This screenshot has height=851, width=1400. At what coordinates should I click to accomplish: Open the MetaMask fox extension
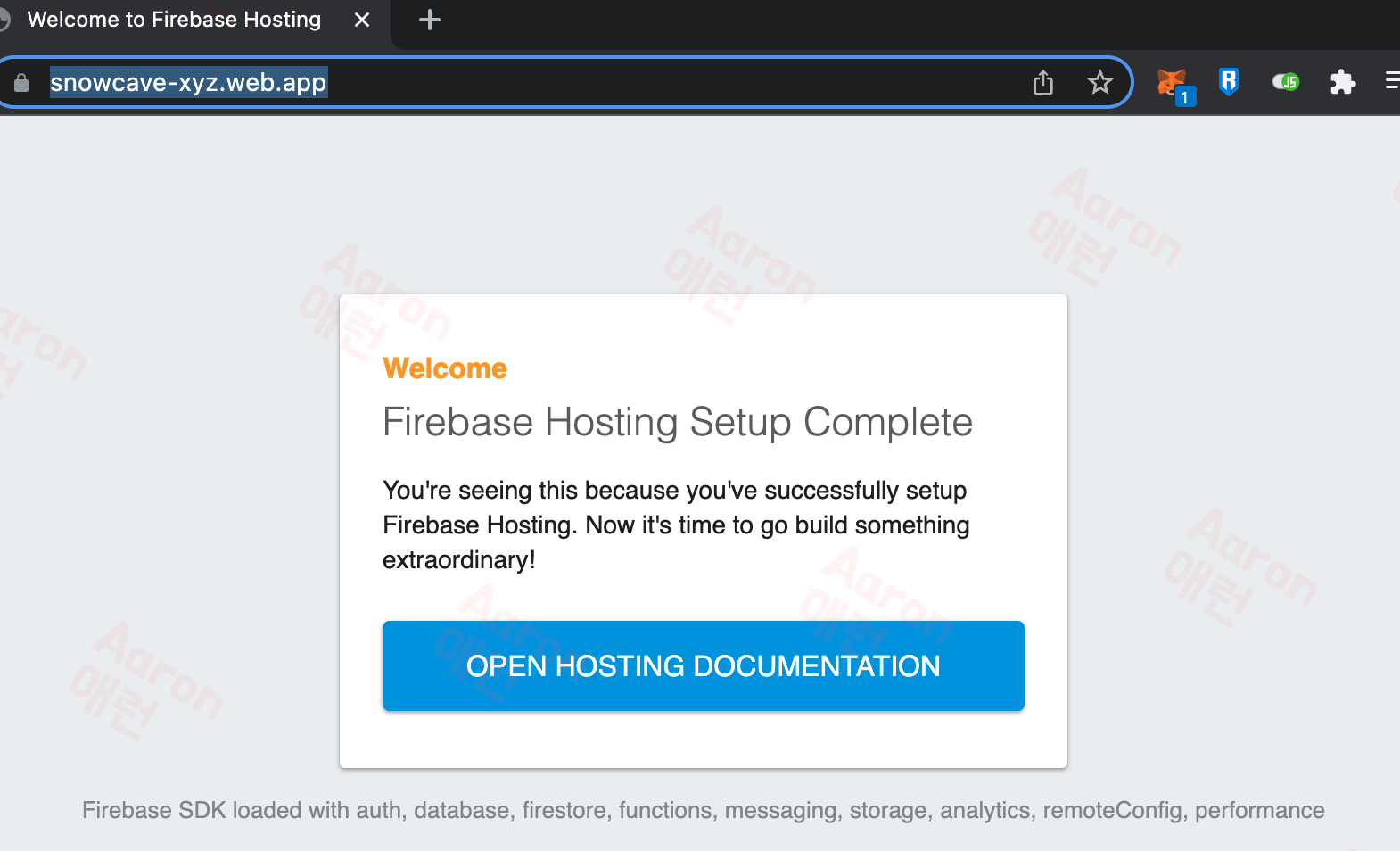coord(1173,83)
